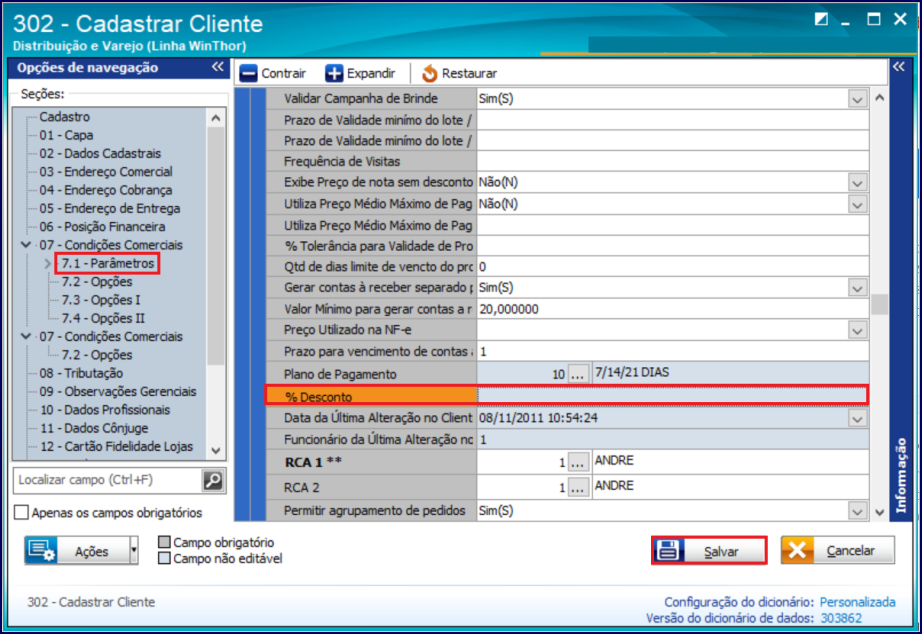Click the Ações gear list icon
This screenshot has width=922, height=634.
tap(41, 550)
